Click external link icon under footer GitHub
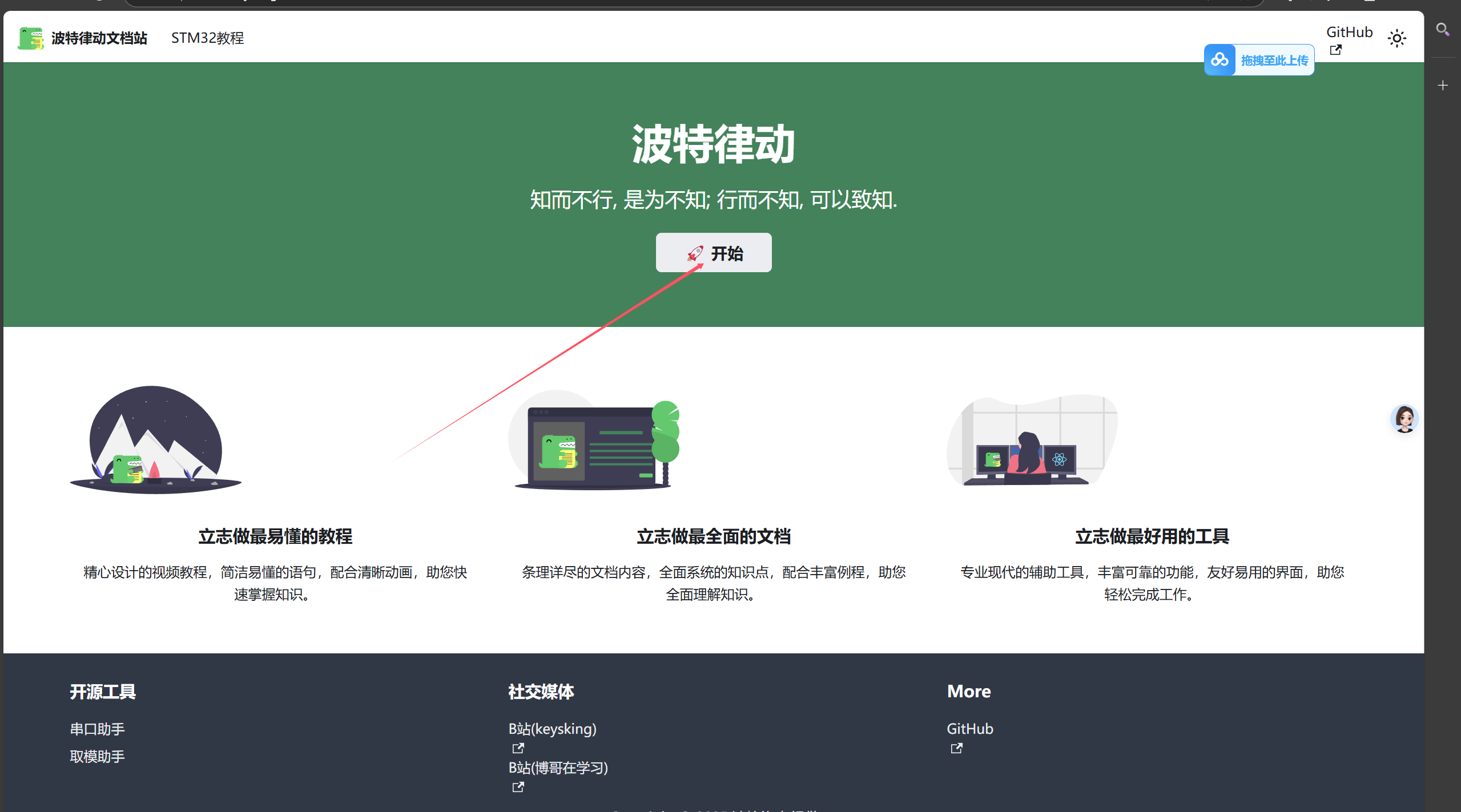 point(956,748)
